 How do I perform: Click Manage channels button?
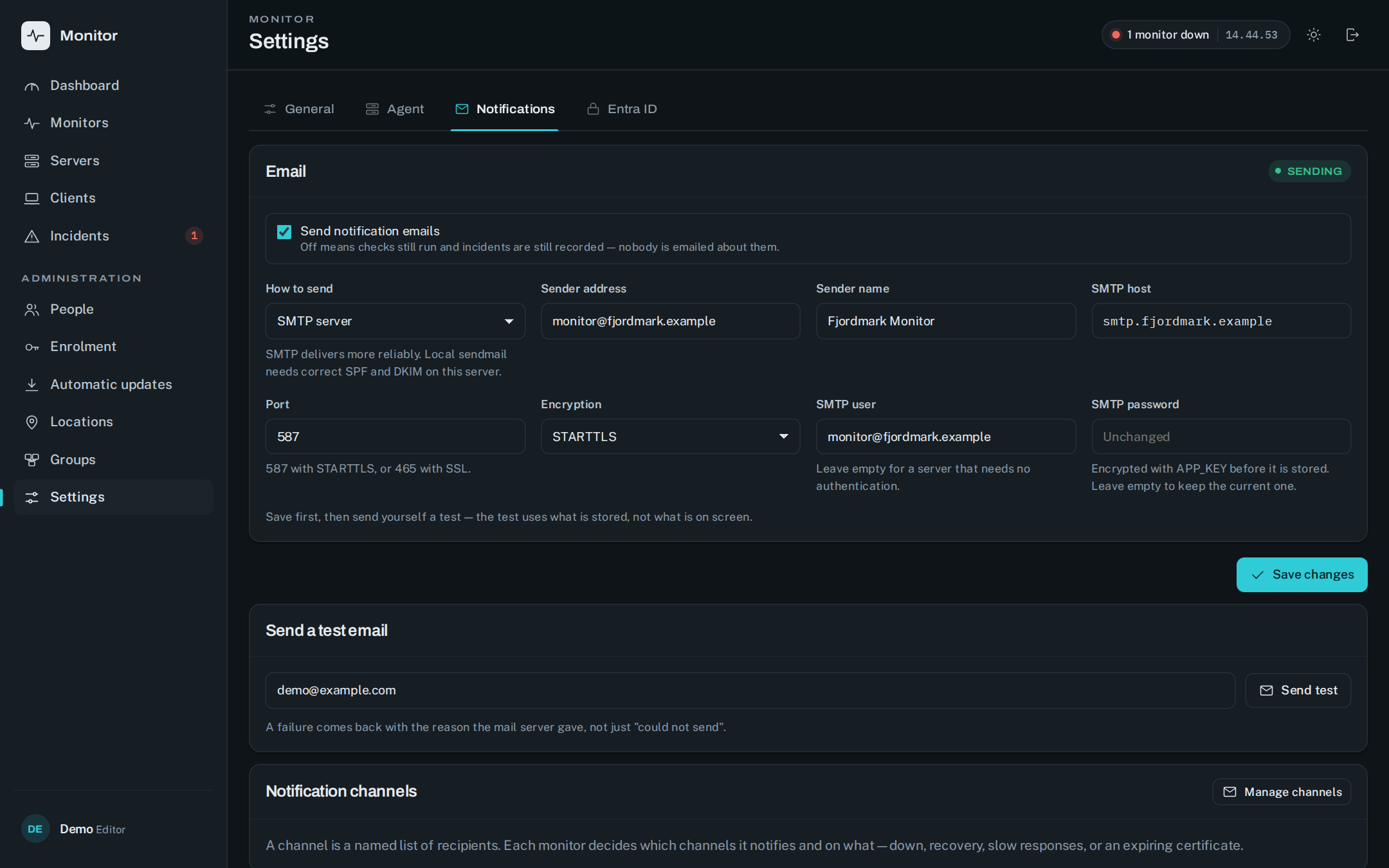[x=1282, y=792]
